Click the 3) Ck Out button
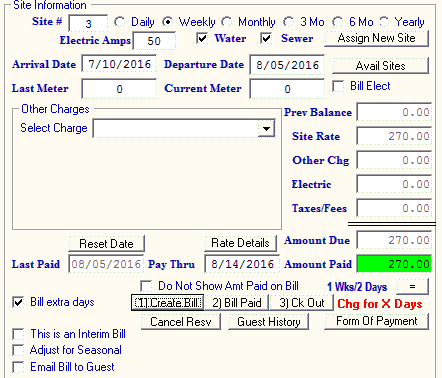 [x=302, y=303]
